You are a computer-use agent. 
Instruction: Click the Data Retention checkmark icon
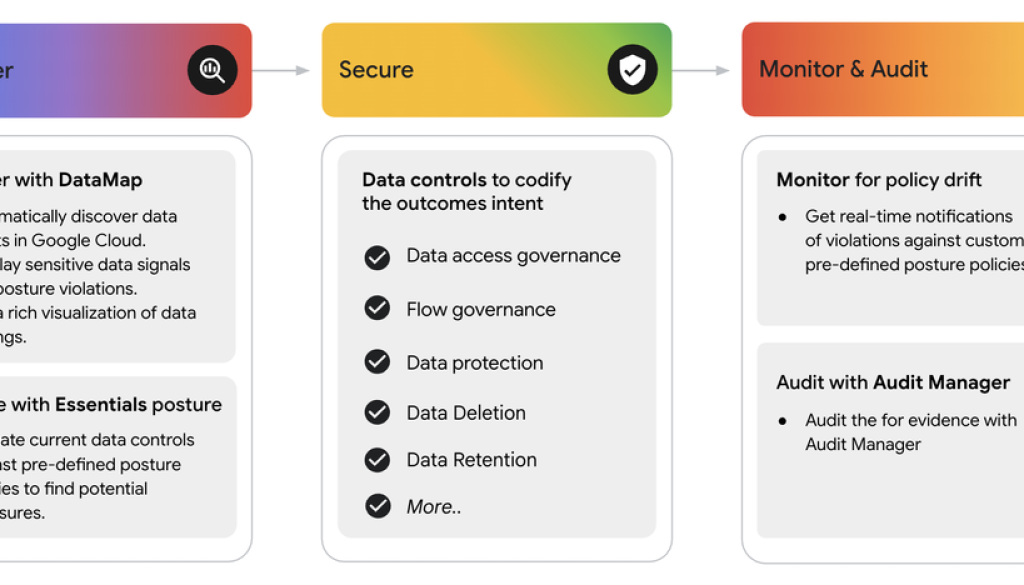377,459
